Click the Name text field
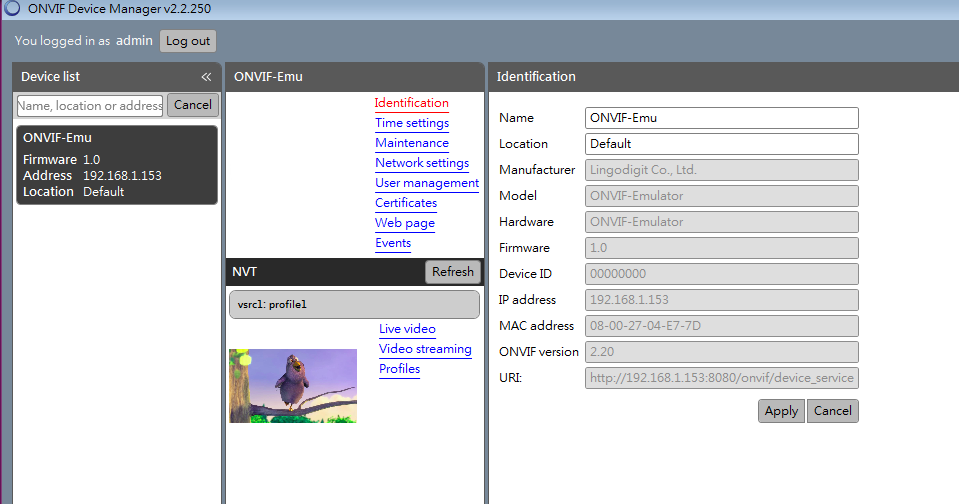959x504 pixels. click(x=721, y=118)
